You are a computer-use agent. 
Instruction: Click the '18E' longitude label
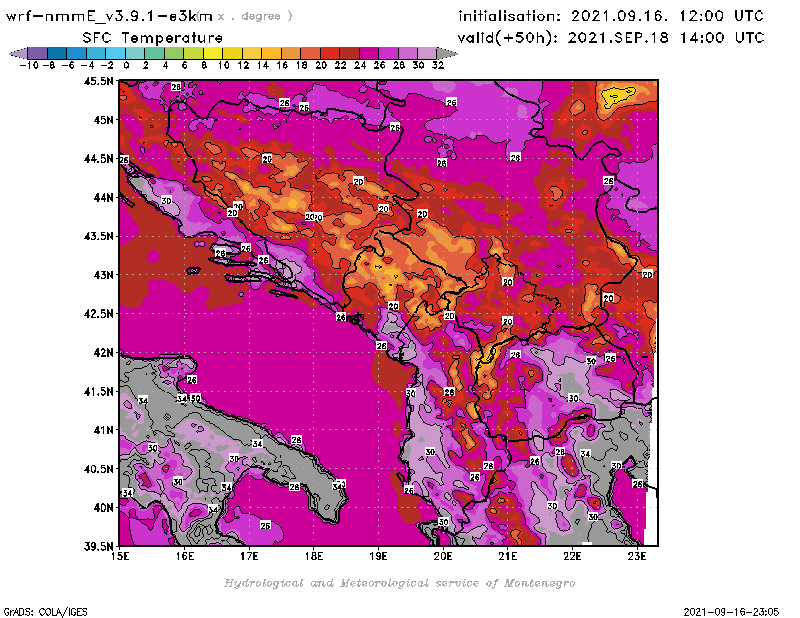tap(314, 556)
